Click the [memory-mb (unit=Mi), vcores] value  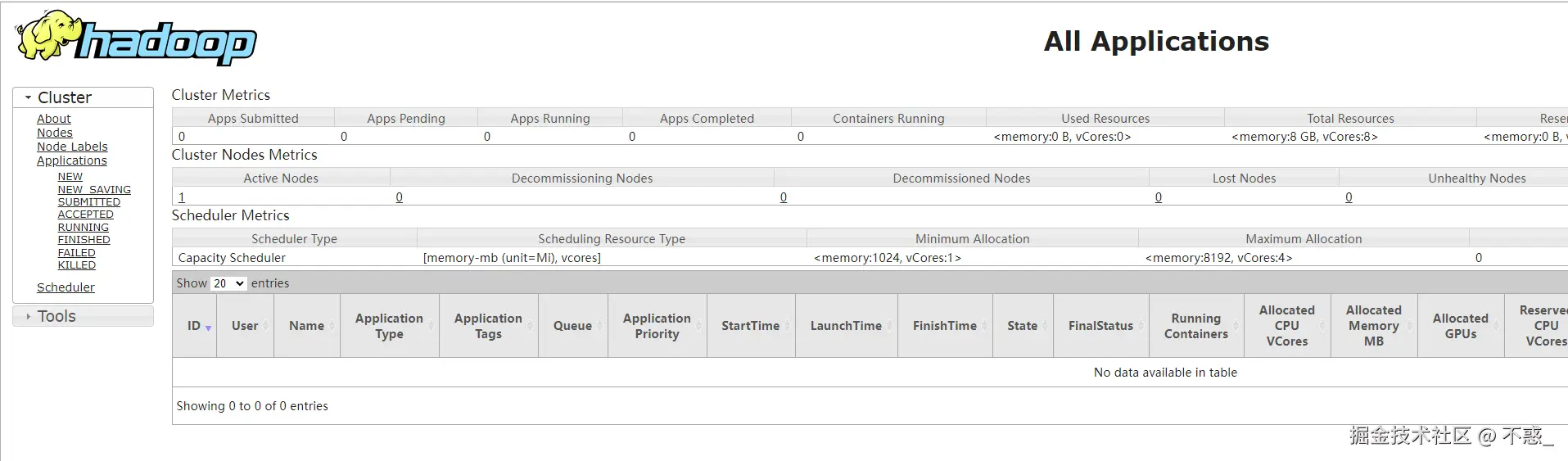(512, 258)
